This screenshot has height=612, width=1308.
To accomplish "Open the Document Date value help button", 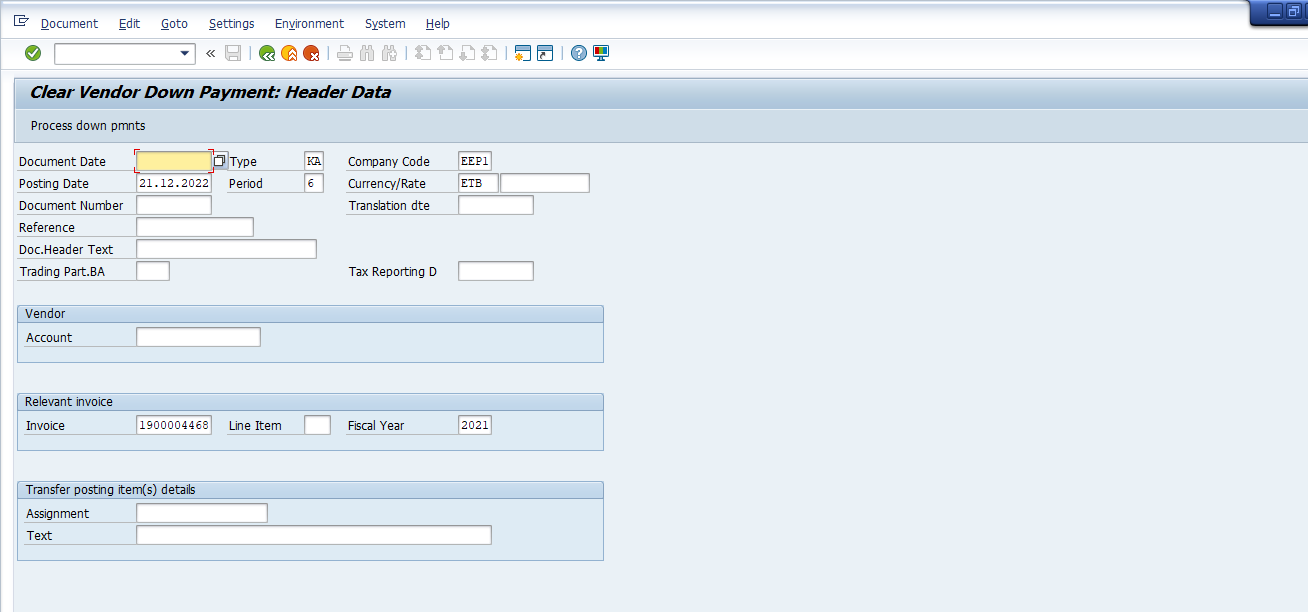I will pos(220,161).
